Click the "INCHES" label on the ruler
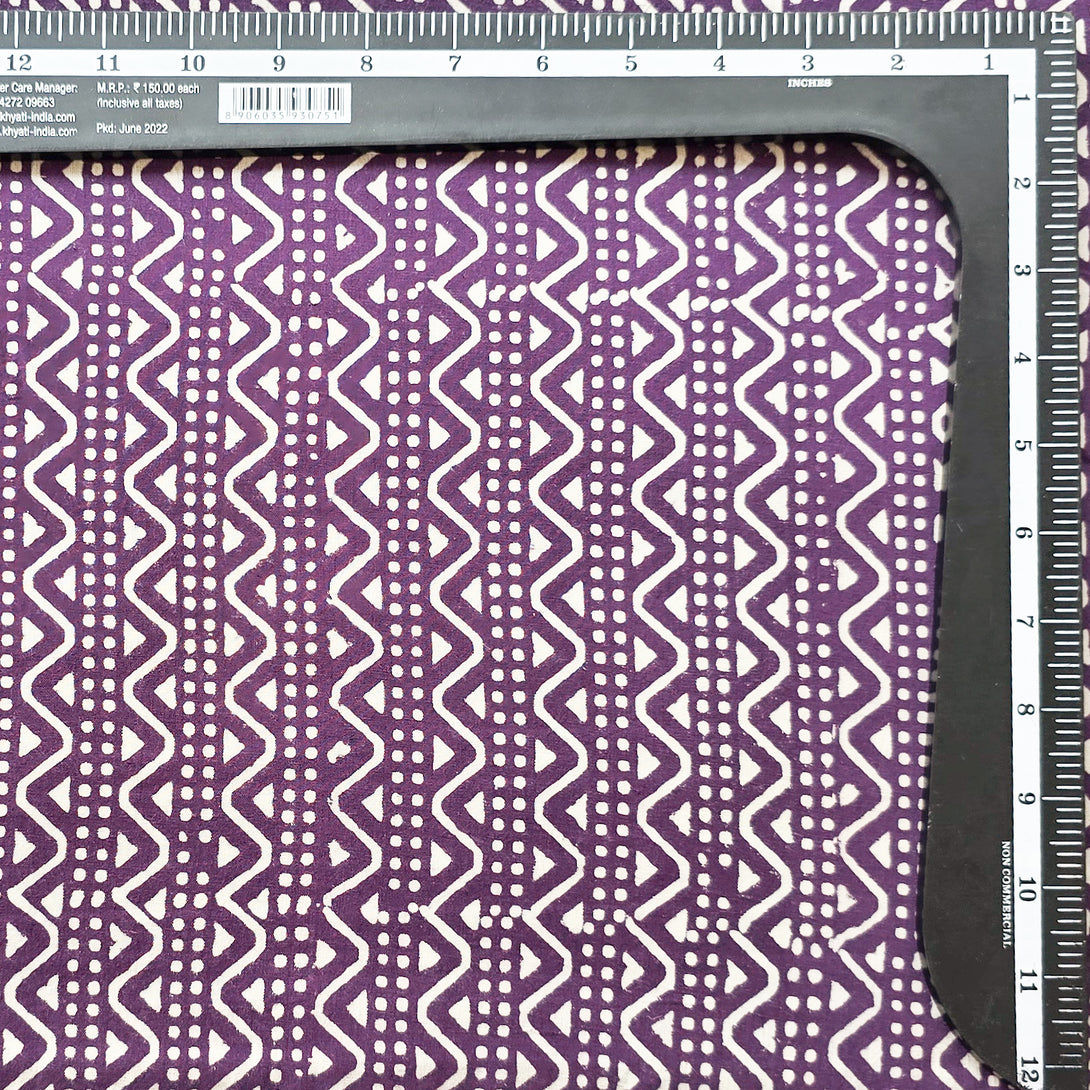This screenshot has width=1090, height=1090. coord(809,83)
